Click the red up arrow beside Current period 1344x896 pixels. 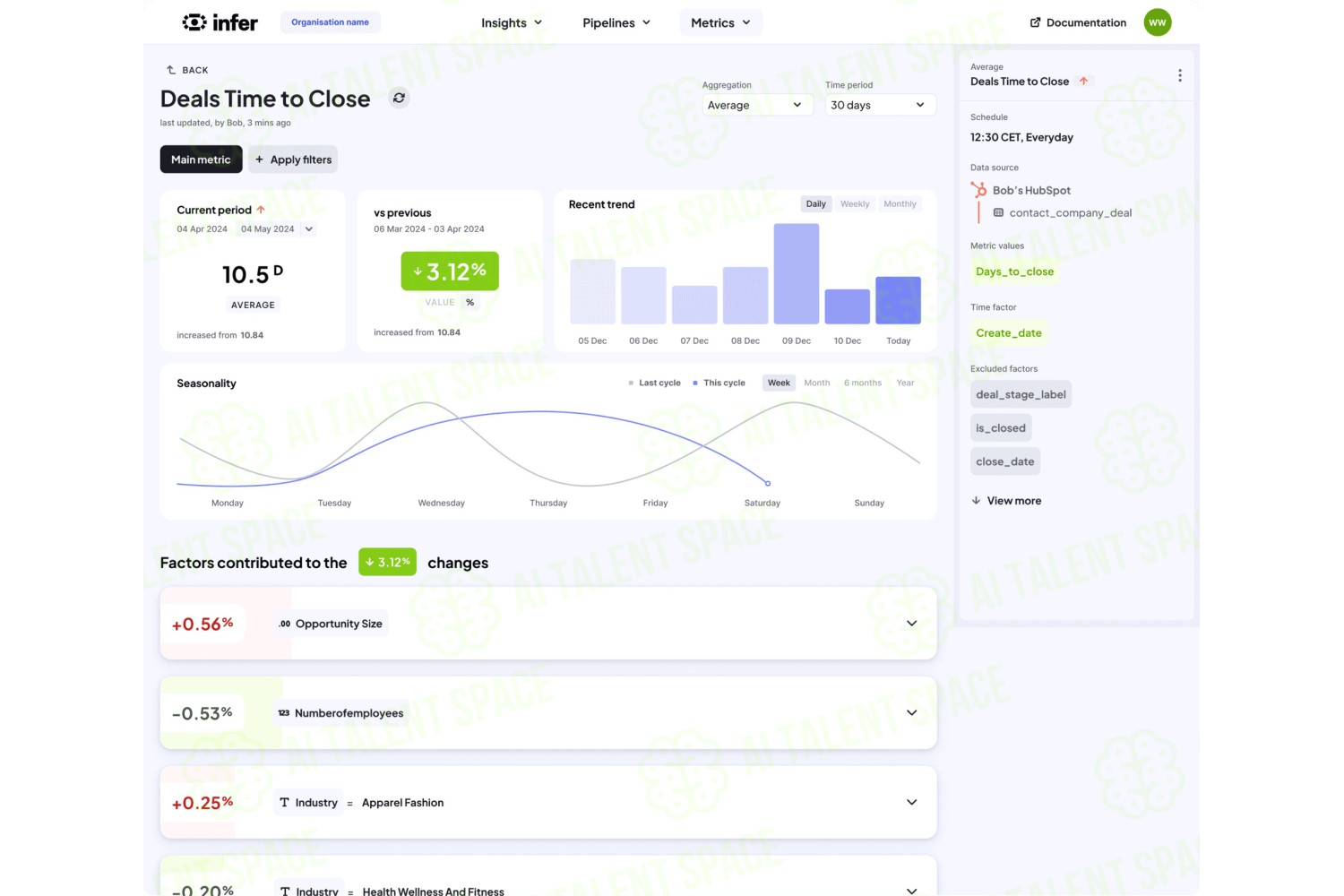(x=261, y=210)
